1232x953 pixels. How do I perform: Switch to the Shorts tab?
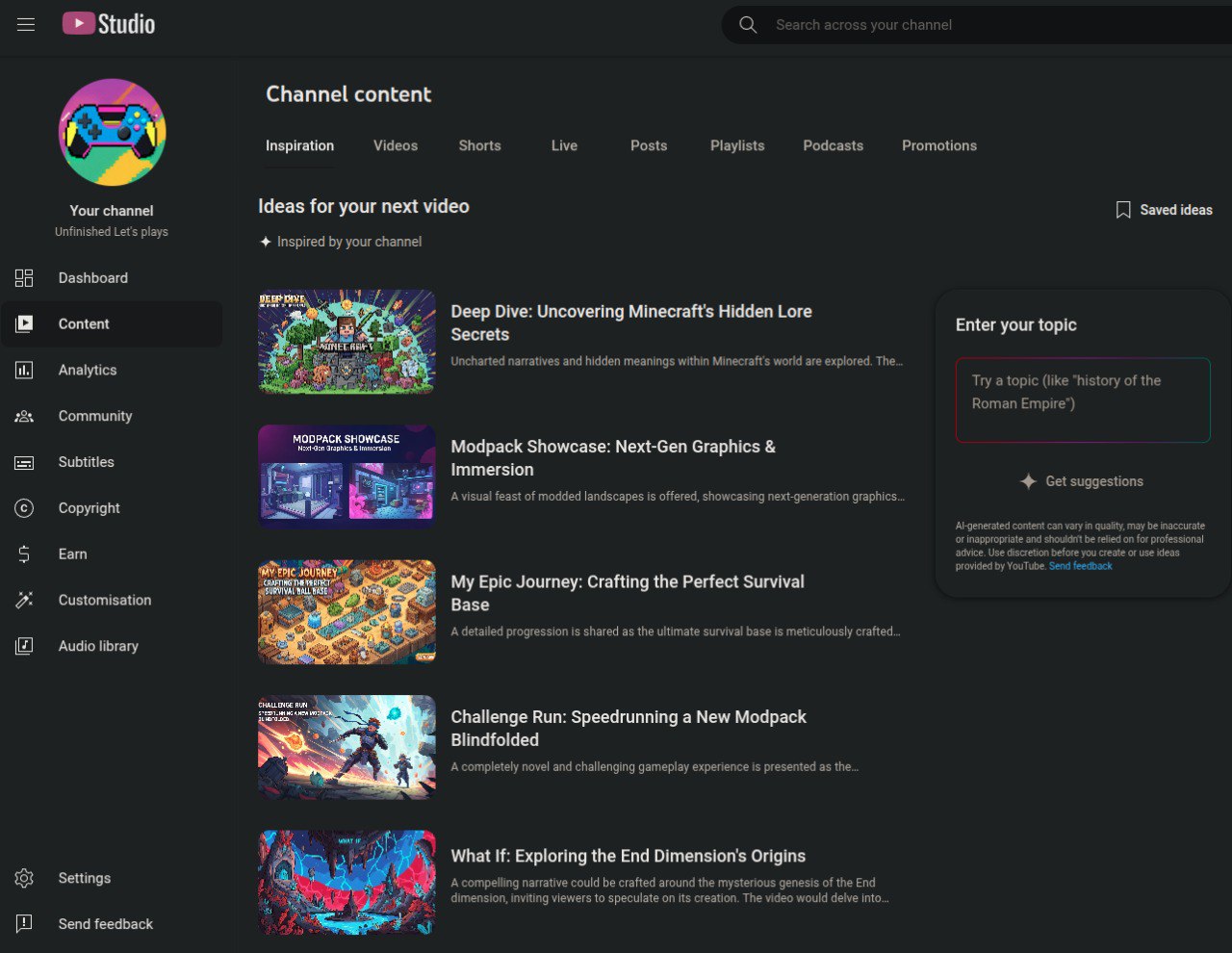(x=479, y=146)
